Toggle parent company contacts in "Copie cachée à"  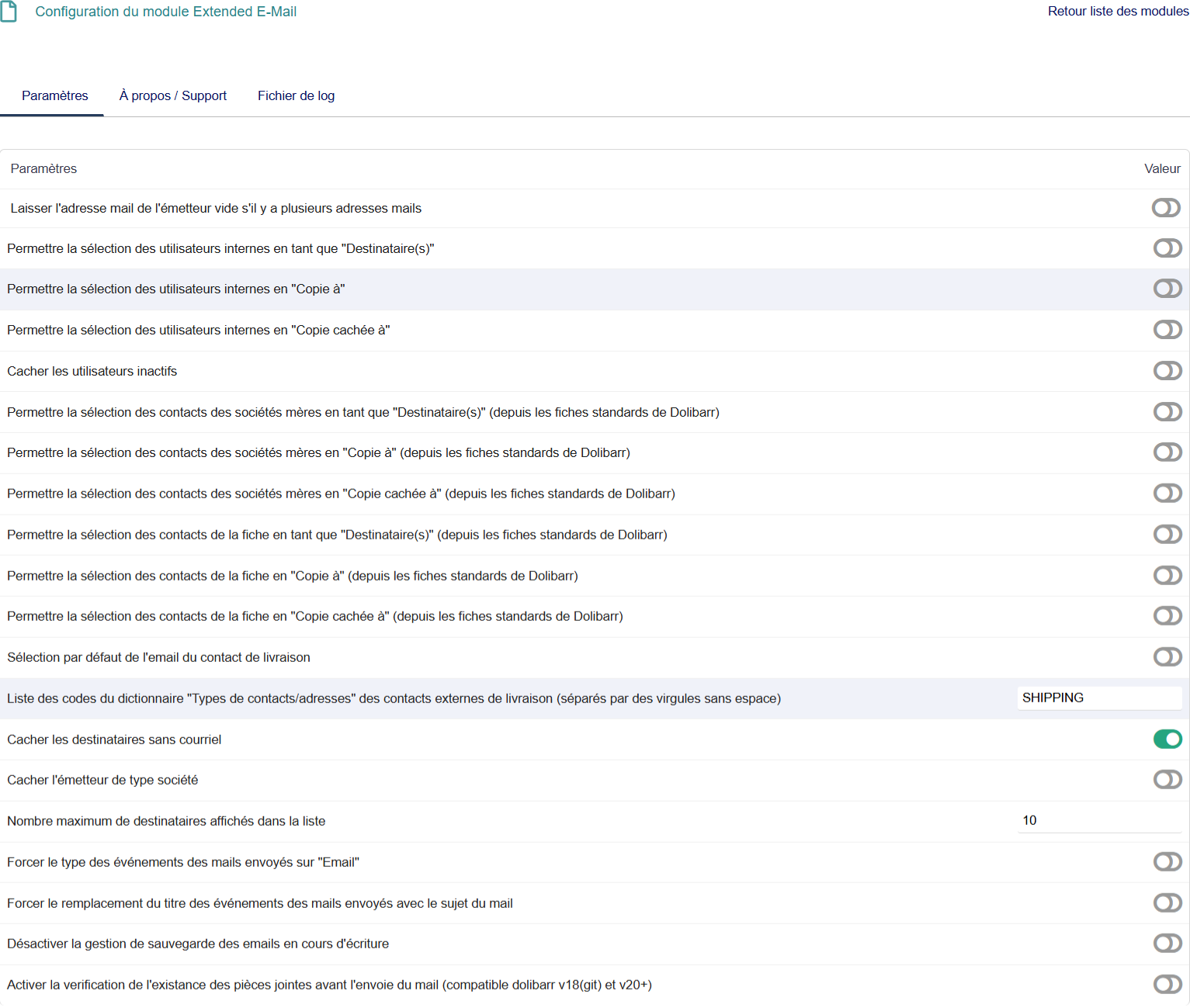[1167, 494]
